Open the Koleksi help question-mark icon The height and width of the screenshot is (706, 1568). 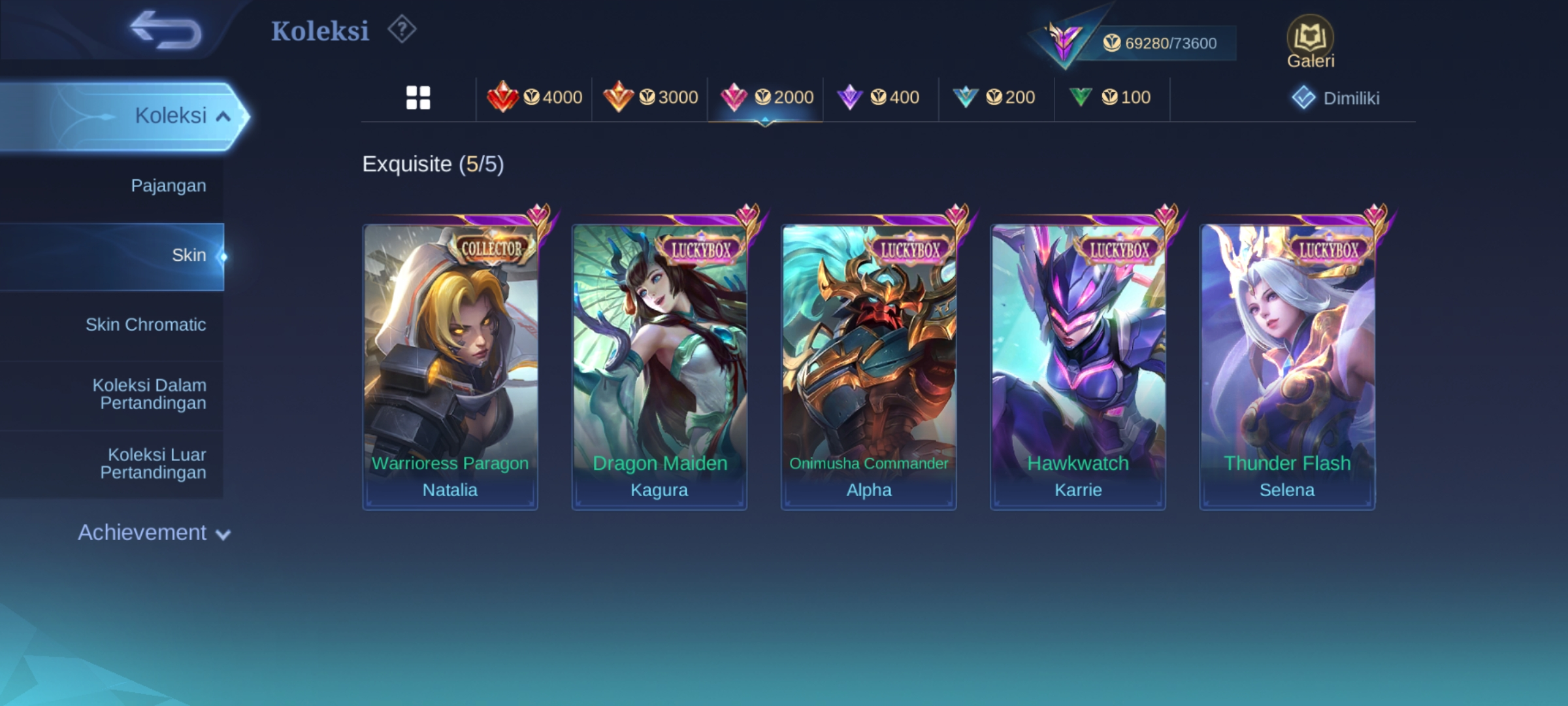(401, 30)
